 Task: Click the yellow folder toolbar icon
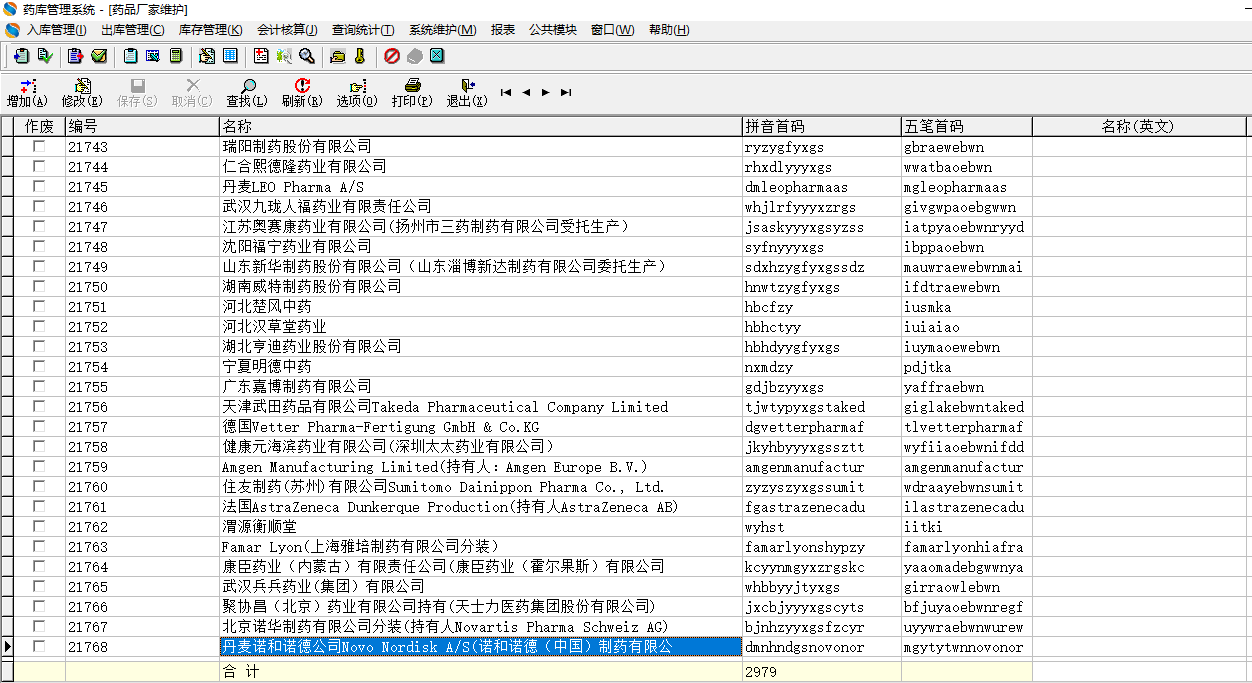pos(338,56)
